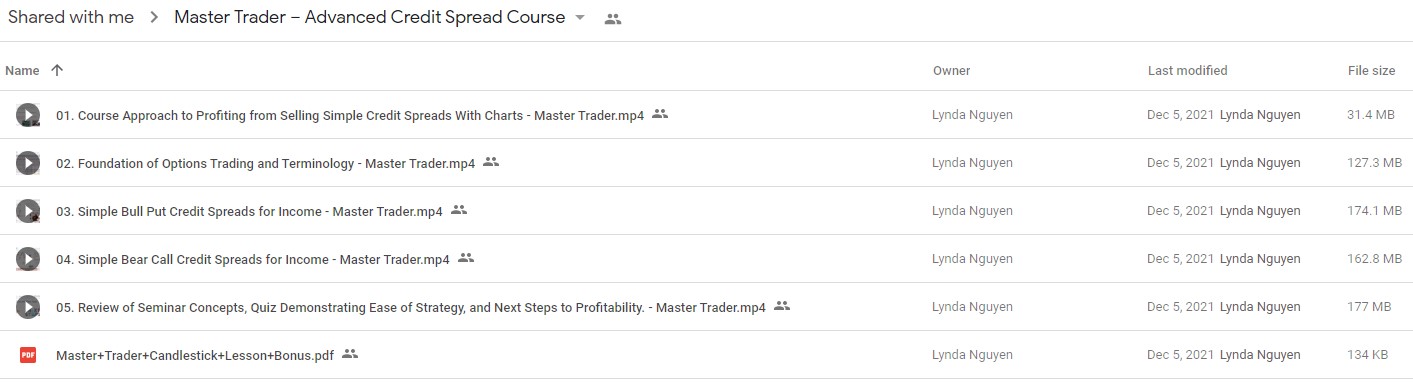This screenshot has width=1413, height=388.
Task: Open Master+Trader+Candlestick+Lesson+Bonus.pdf file name
Action: click(x=195, y=355)
